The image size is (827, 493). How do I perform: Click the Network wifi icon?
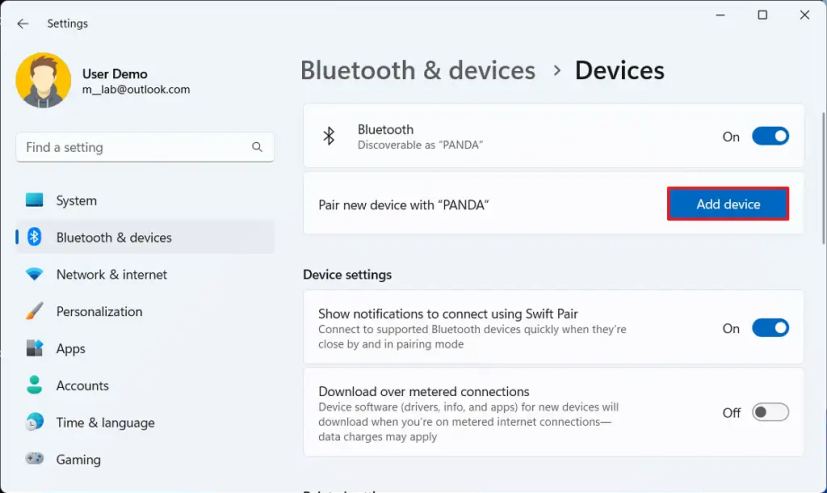[x=35, y=274]
